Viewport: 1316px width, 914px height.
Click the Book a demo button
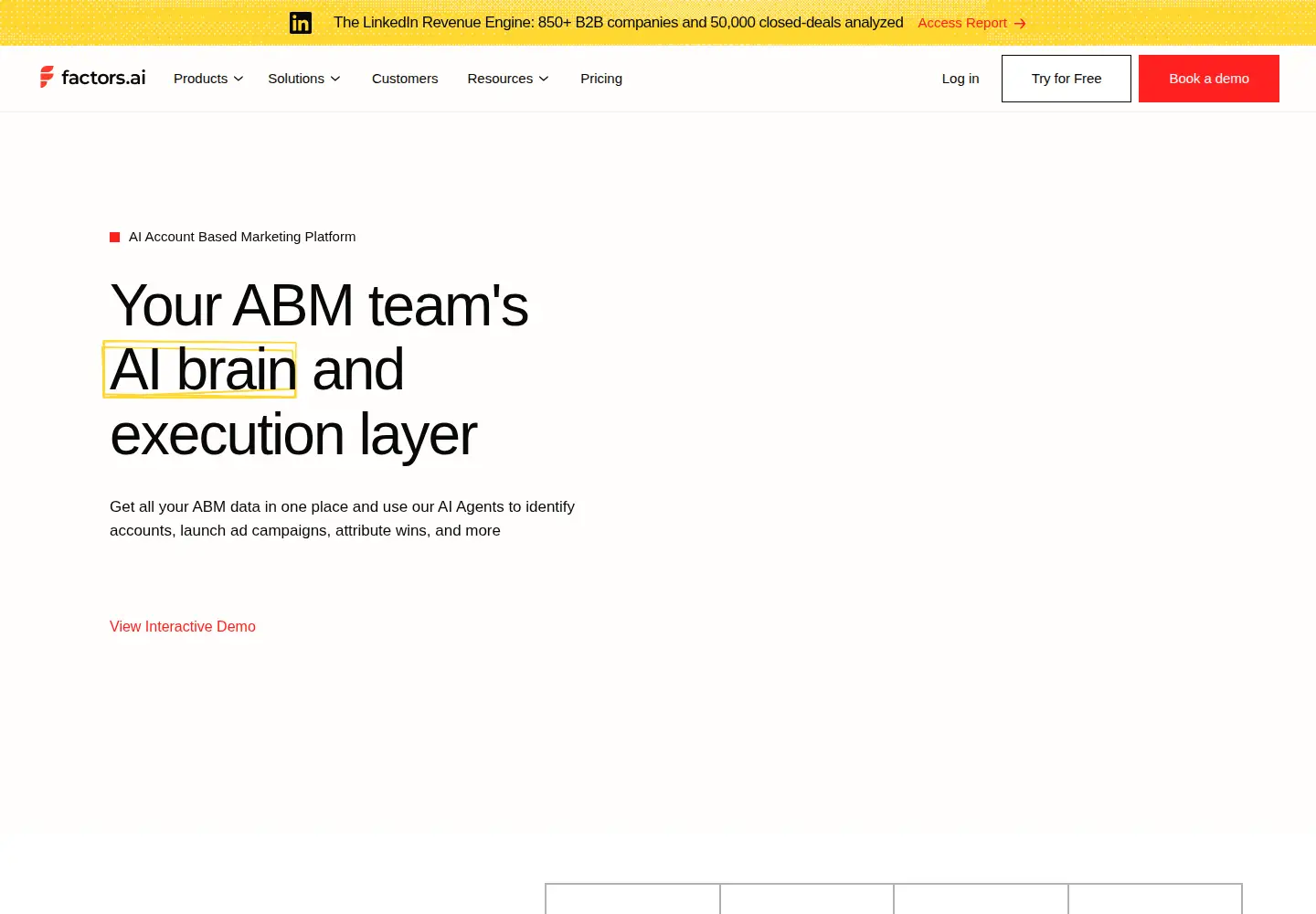(1209, 79)
